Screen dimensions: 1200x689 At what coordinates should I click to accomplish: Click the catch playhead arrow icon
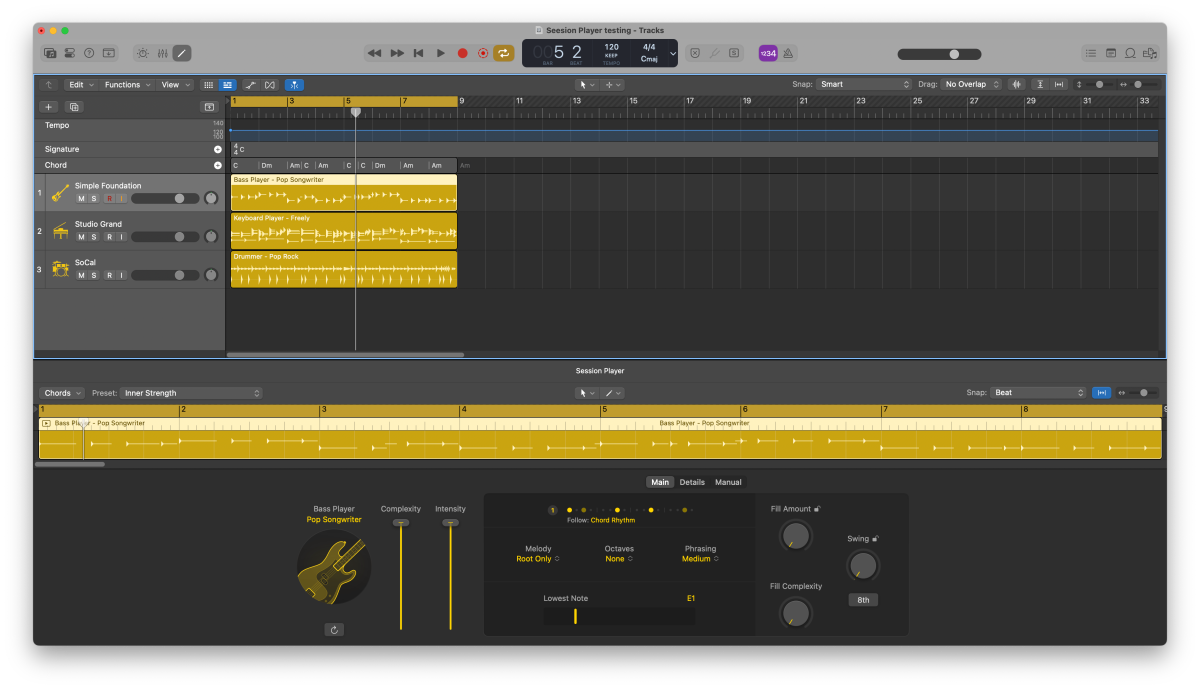48,85
